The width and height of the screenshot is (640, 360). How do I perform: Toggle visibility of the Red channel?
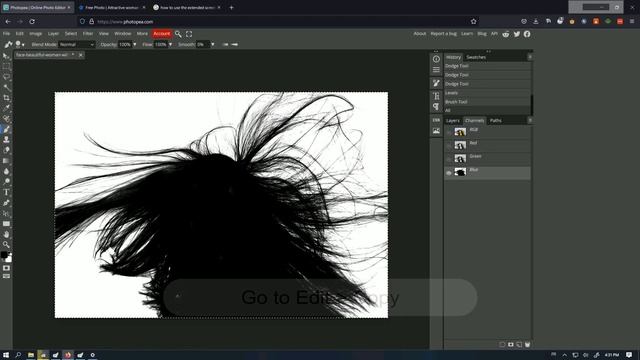449,145
